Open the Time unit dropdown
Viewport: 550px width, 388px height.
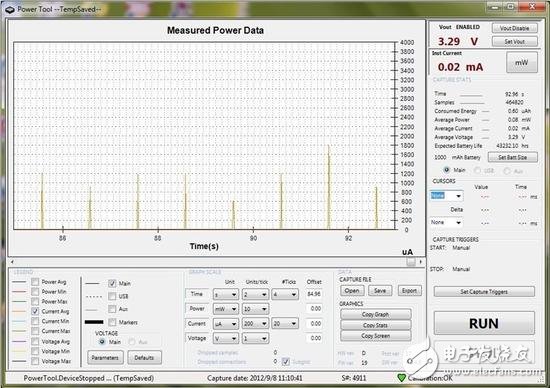coord(226,294)
